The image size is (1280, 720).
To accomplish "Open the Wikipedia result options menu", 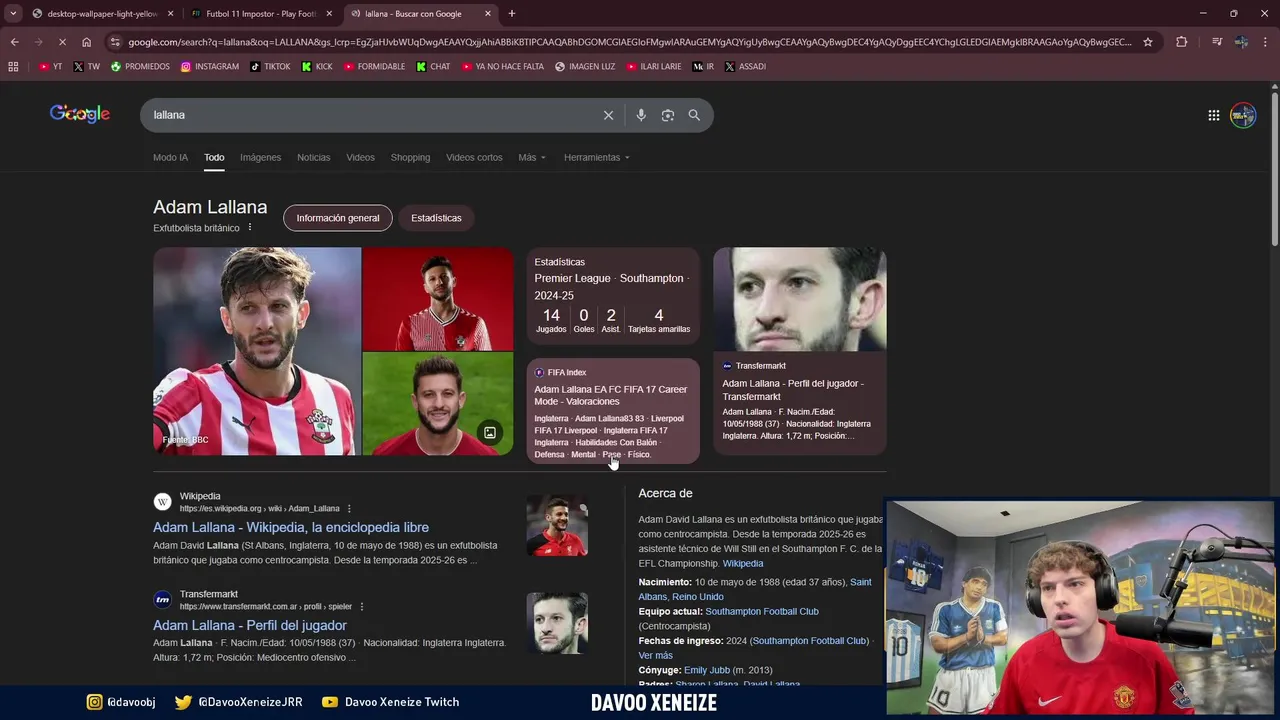I will click(349, 509).
